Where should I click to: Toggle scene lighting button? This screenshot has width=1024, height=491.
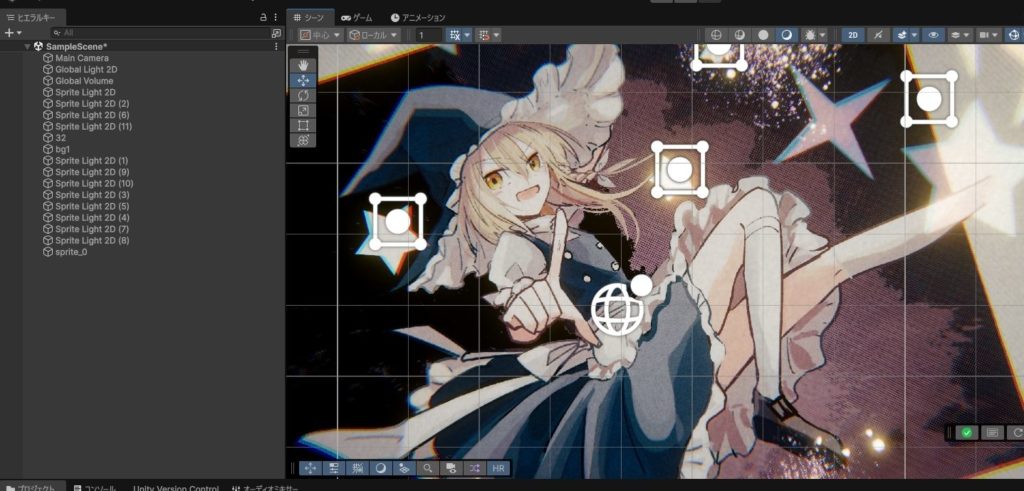(877, 35)
